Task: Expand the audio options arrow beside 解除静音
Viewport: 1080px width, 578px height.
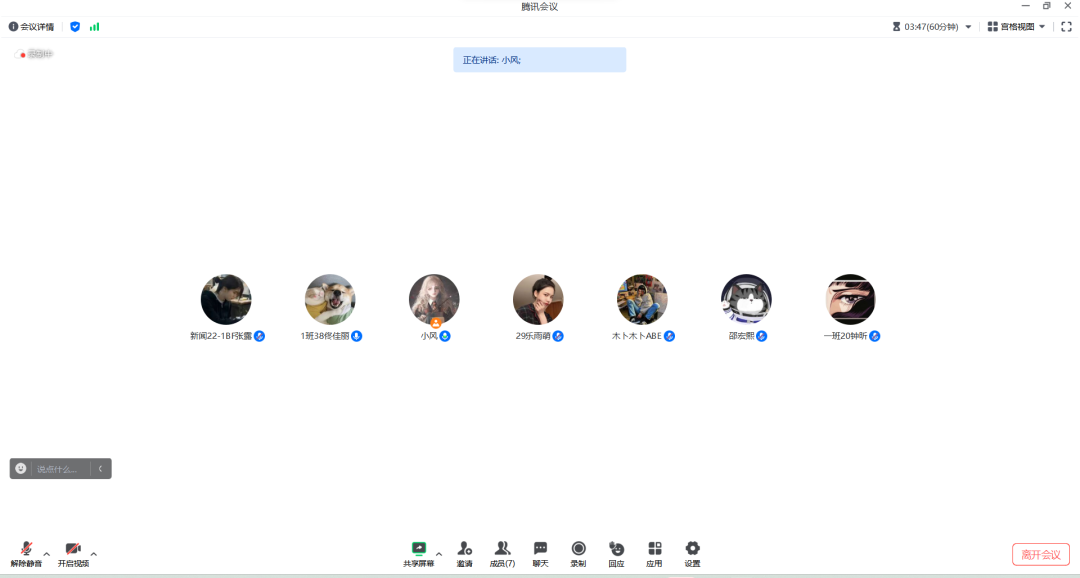Action: [47, 553]
